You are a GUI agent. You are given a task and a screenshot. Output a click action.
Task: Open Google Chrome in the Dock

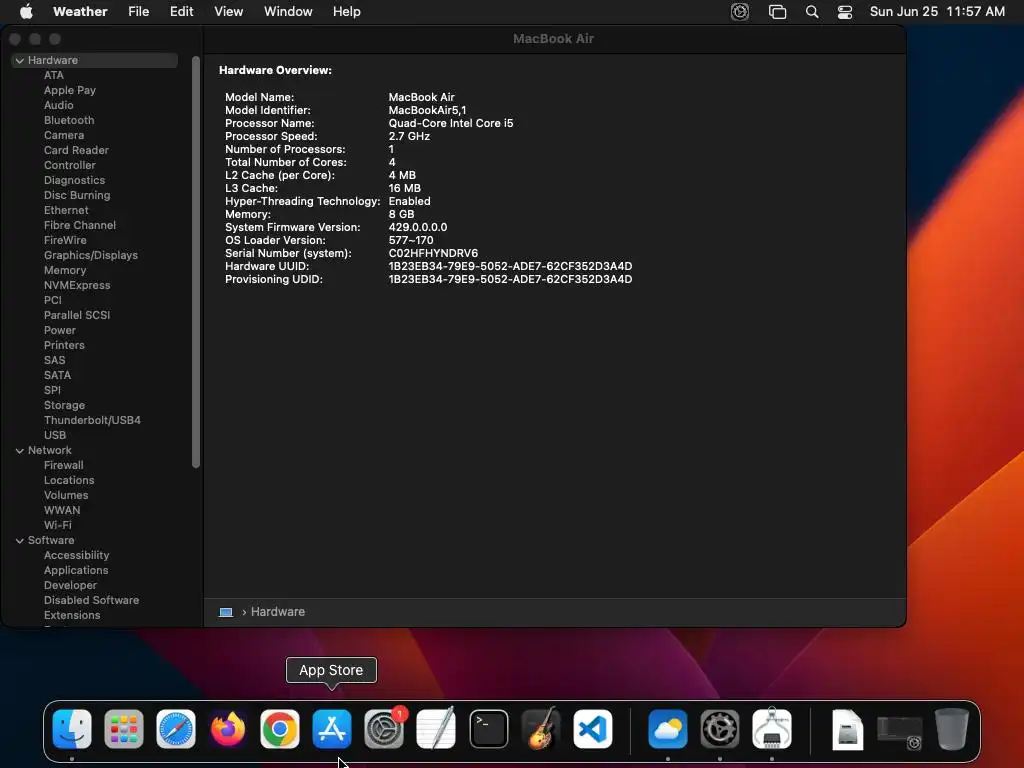click(x=280, y=729)
